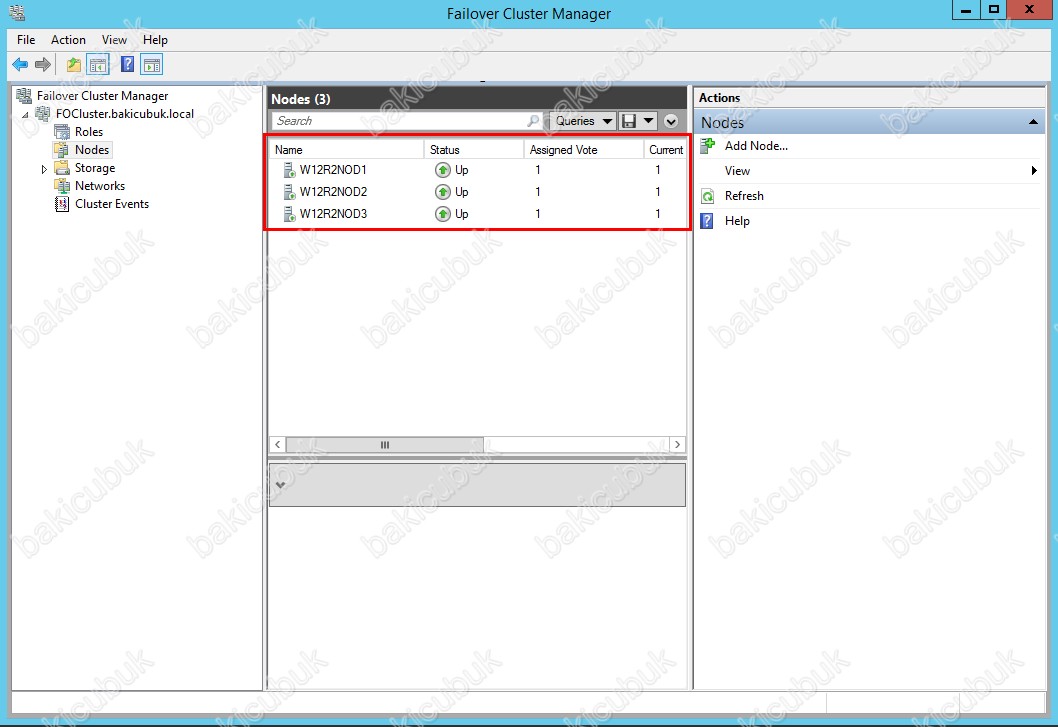Select Roles in the console tree
Viewport: 1058px width, 727px height.
point(88,132)
